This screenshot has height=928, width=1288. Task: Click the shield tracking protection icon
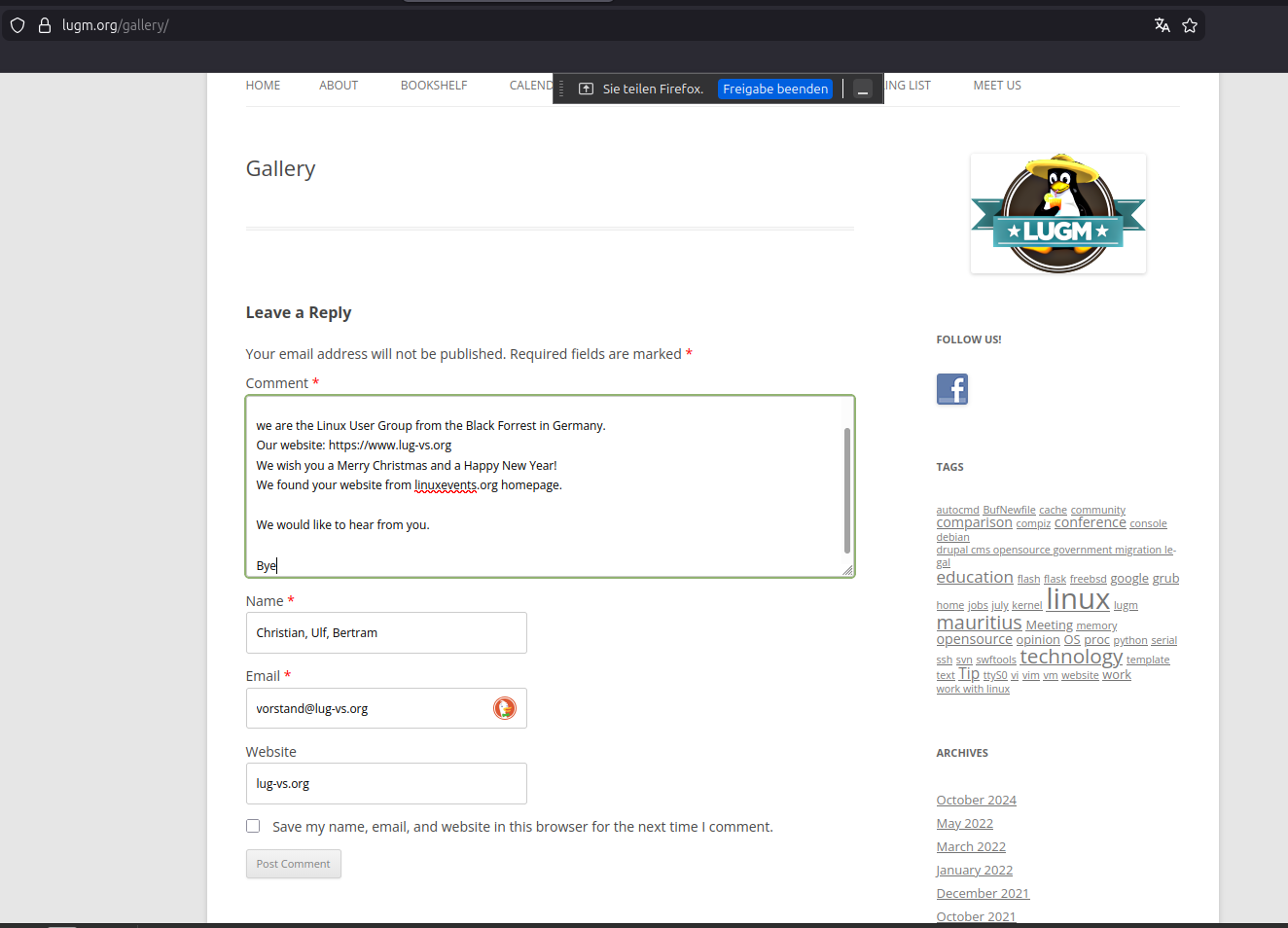tap(18, 25)
